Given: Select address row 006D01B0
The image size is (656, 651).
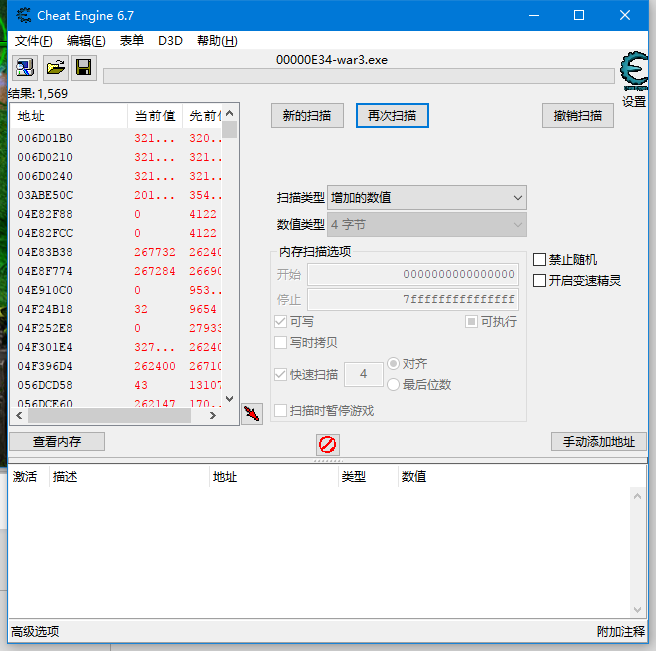Looking at the screenshot, I should (x=116, y=138).
